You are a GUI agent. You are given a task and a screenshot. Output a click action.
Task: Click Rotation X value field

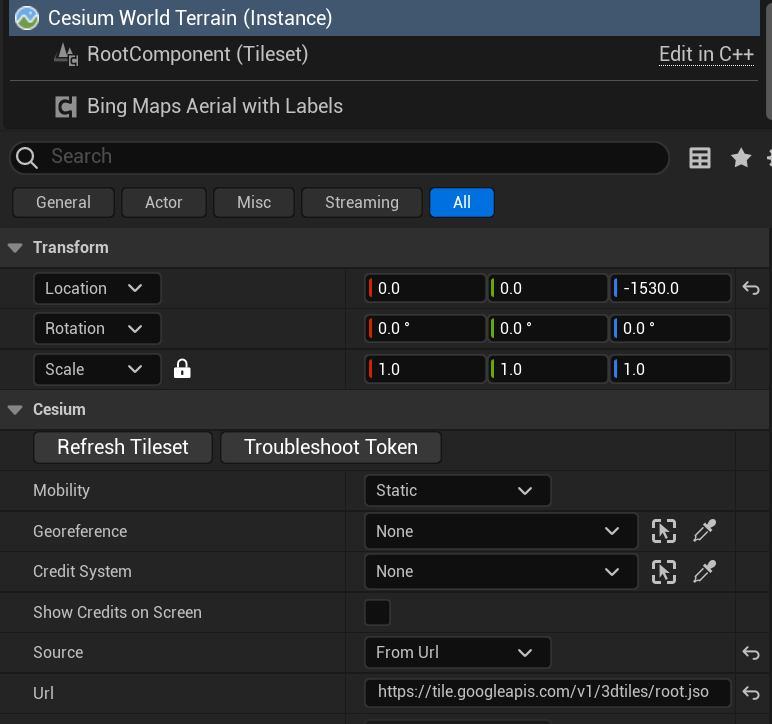tap(425, 329)
